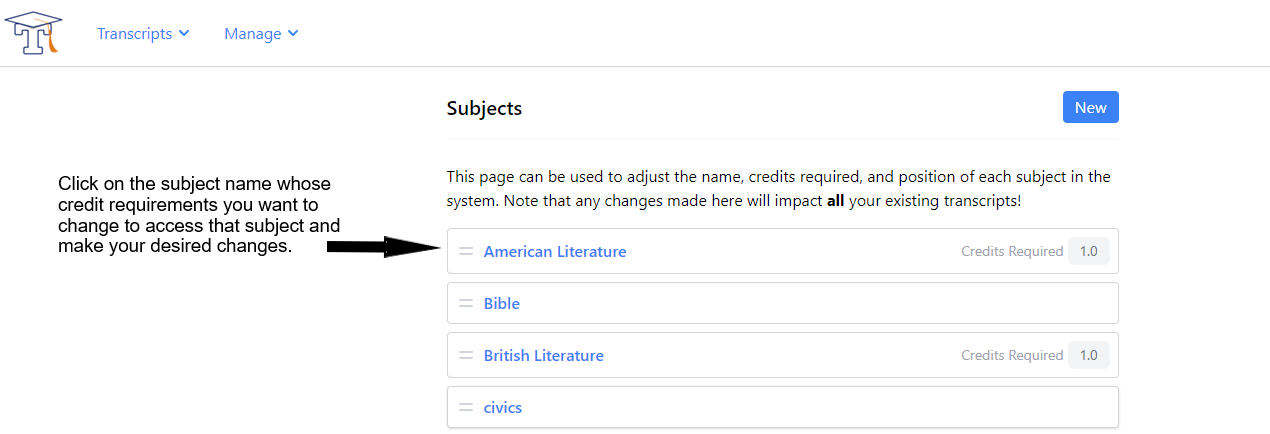Click British Literature's 1.0 credits badge

point(1088,355)
